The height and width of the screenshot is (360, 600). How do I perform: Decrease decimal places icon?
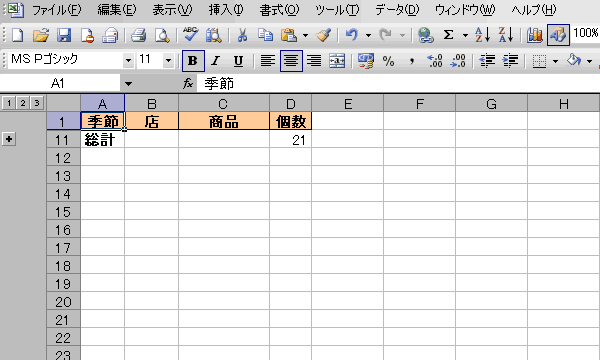tap(458, 61)
